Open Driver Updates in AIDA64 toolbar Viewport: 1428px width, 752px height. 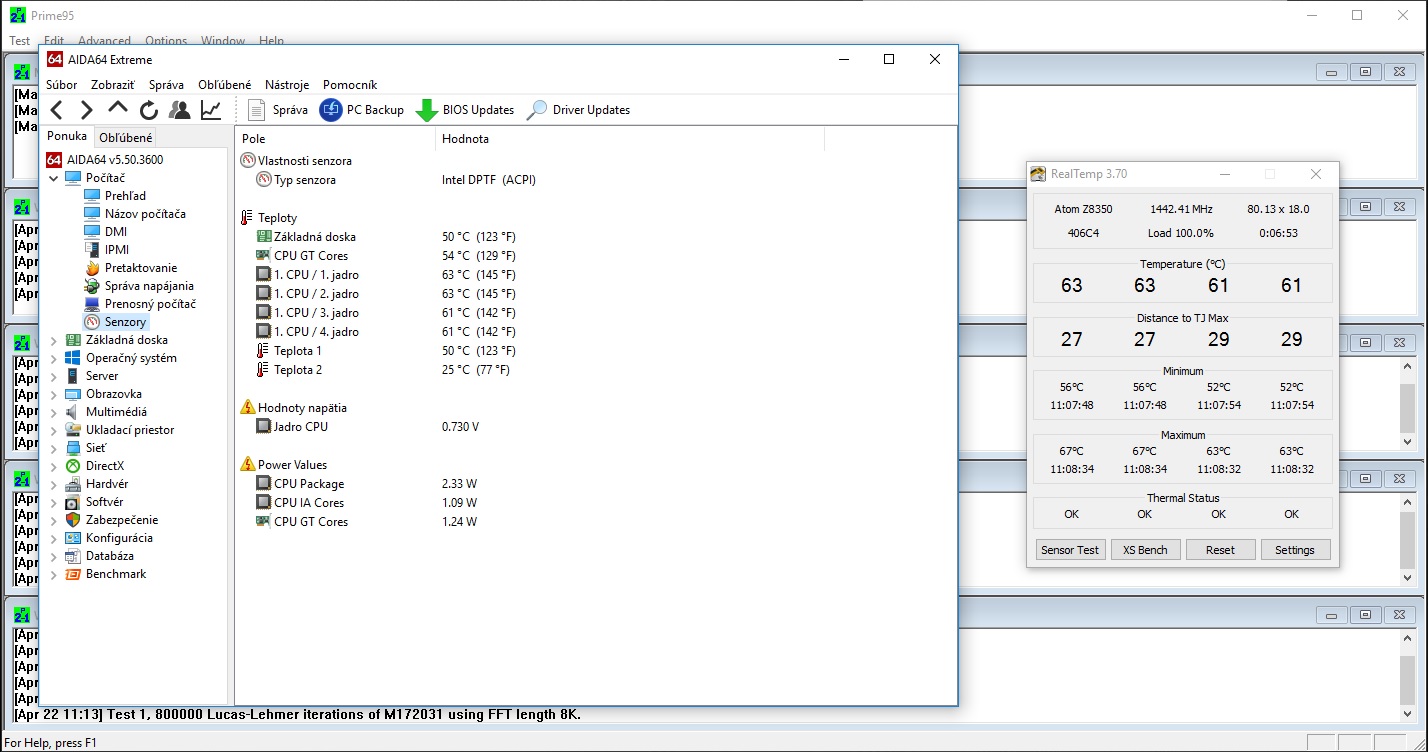tap(578, 110)
